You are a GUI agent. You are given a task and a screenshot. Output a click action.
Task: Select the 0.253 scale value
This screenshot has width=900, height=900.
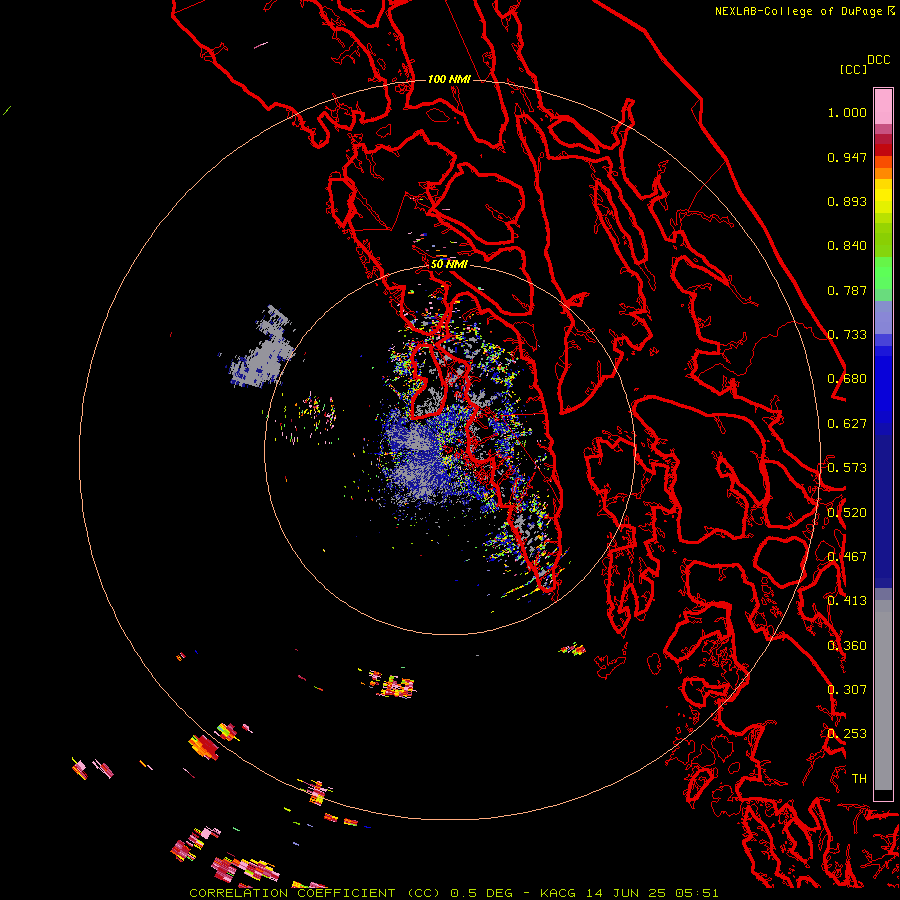(847, 734)
